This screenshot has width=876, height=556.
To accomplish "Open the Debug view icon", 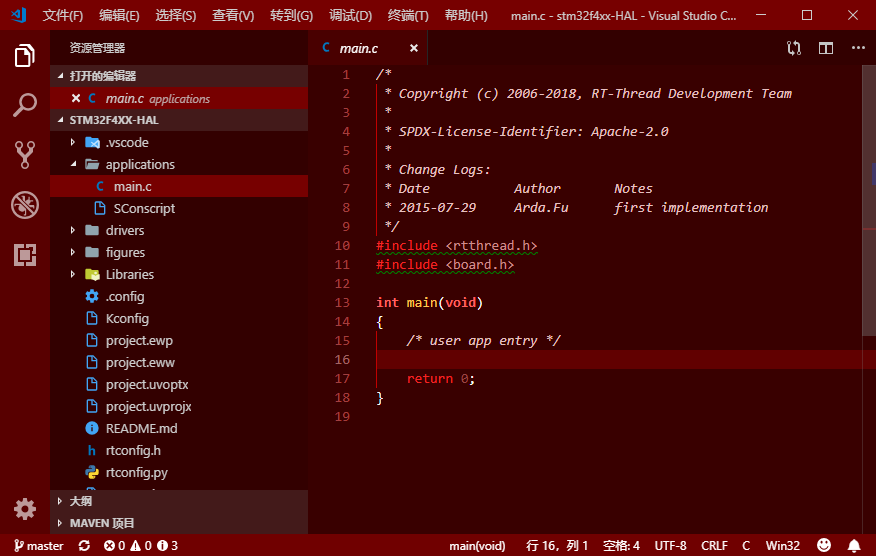I will coord(25,205).
